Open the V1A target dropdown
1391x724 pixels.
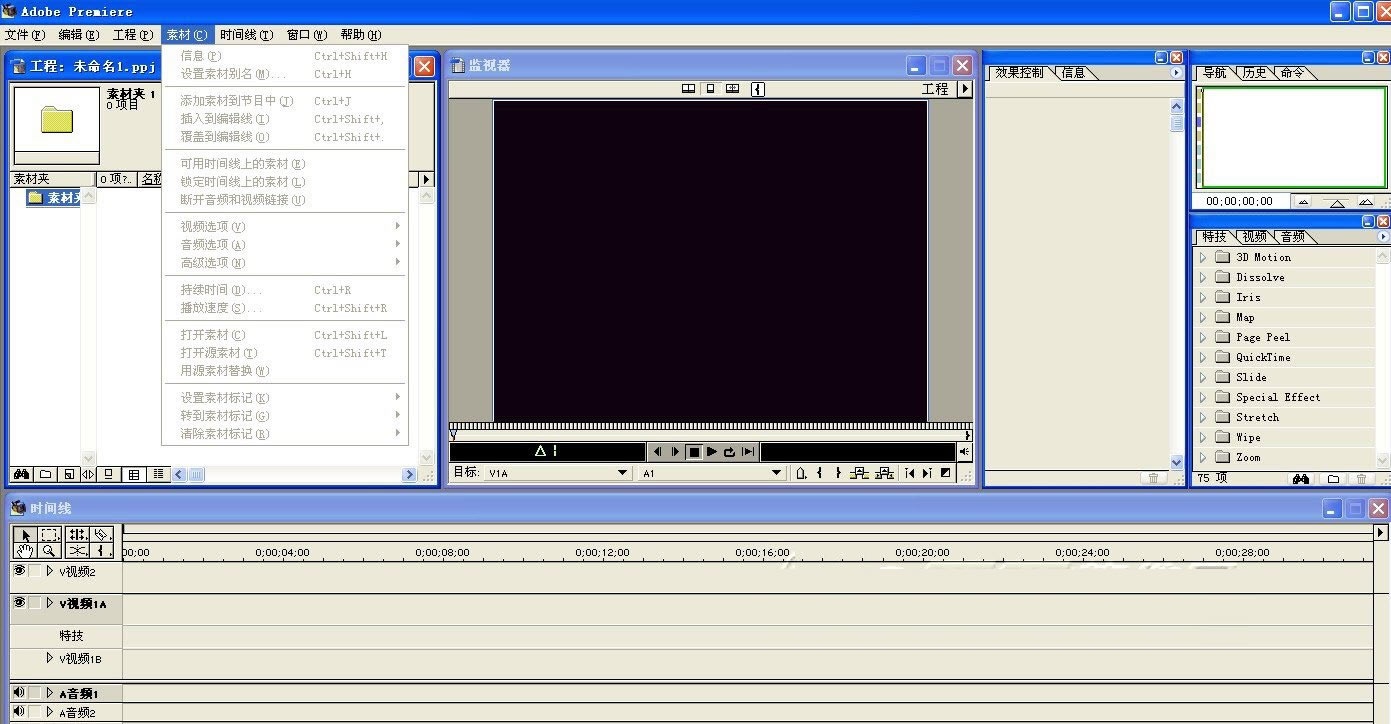(557, 473)
